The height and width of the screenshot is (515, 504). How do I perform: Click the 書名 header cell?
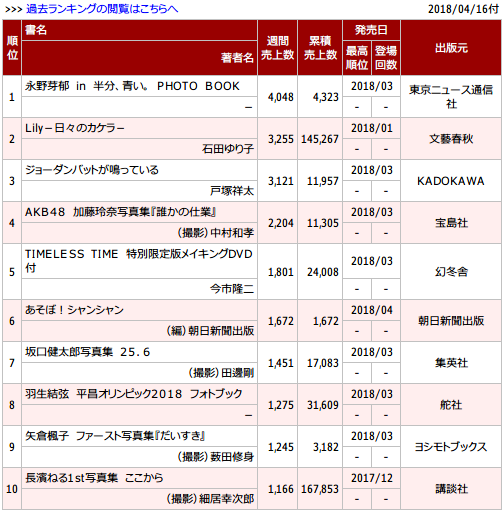click(139, 30)
